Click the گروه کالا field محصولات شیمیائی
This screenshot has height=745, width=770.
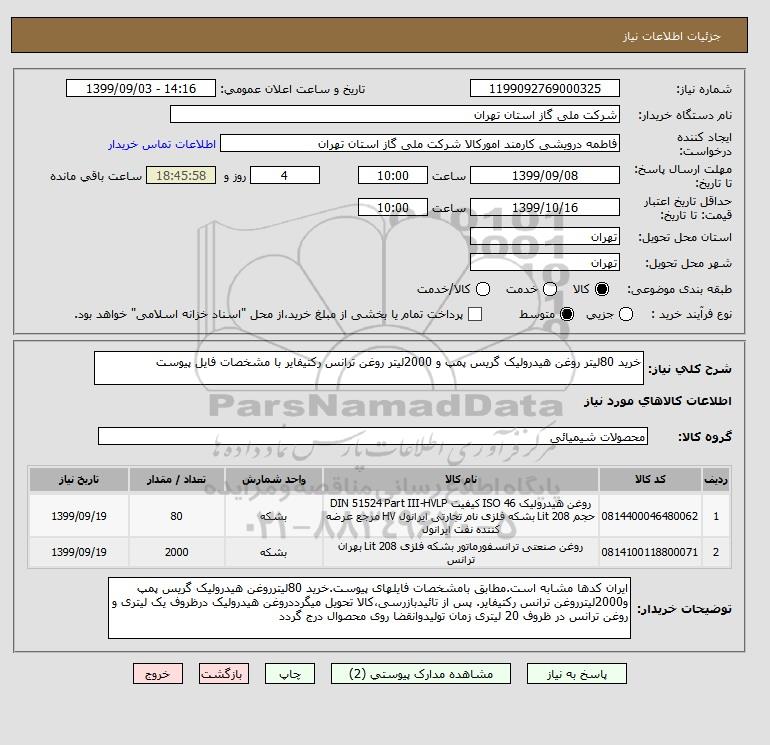373,436
